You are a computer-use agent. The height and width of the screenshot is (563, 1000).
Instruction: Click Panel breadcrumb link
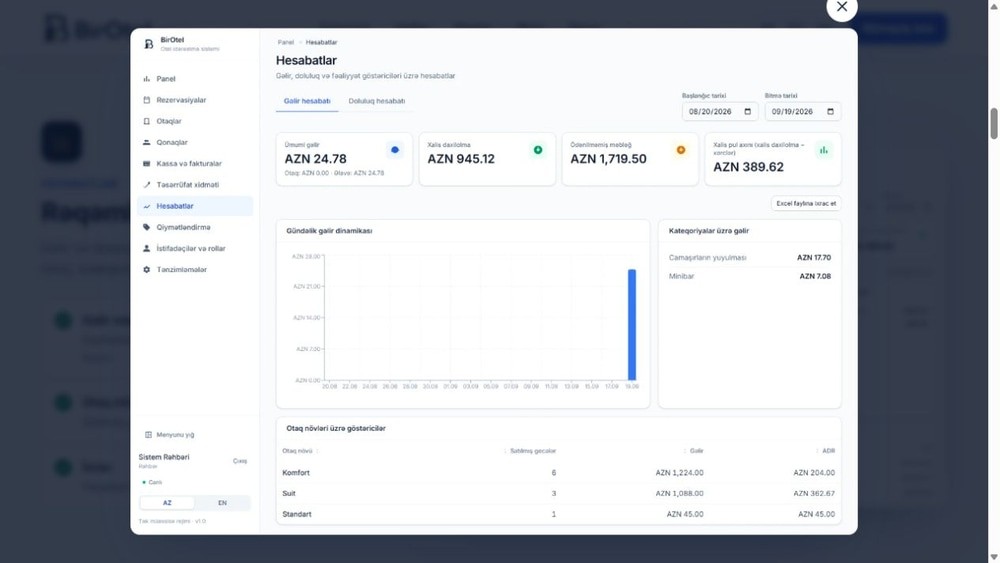(x=286, y=42)
